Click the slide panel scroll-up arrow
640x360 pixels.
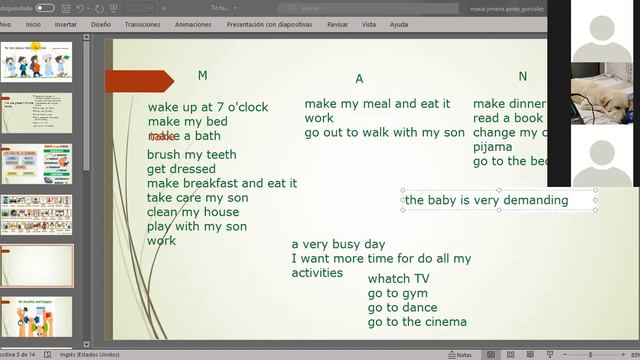point(86,37)
